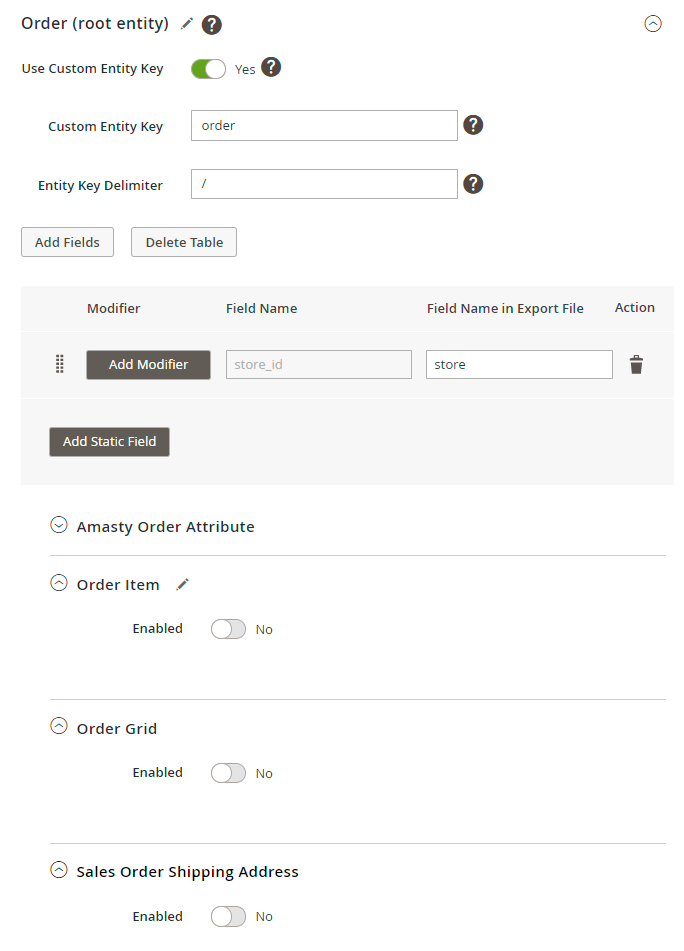
Task: Delete the store_id field row via trash icon
Action: pos(636,365)
